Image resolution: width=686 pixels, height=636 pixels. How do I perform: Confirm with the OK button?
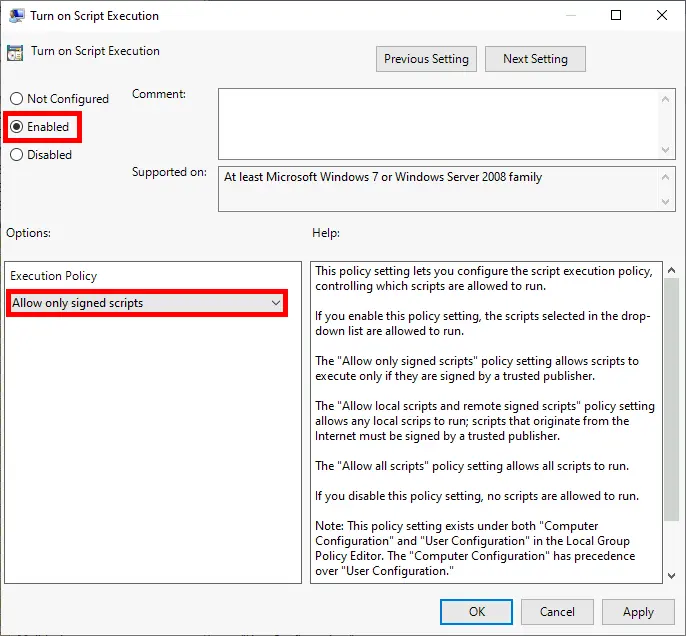click(x=476, y=612)
